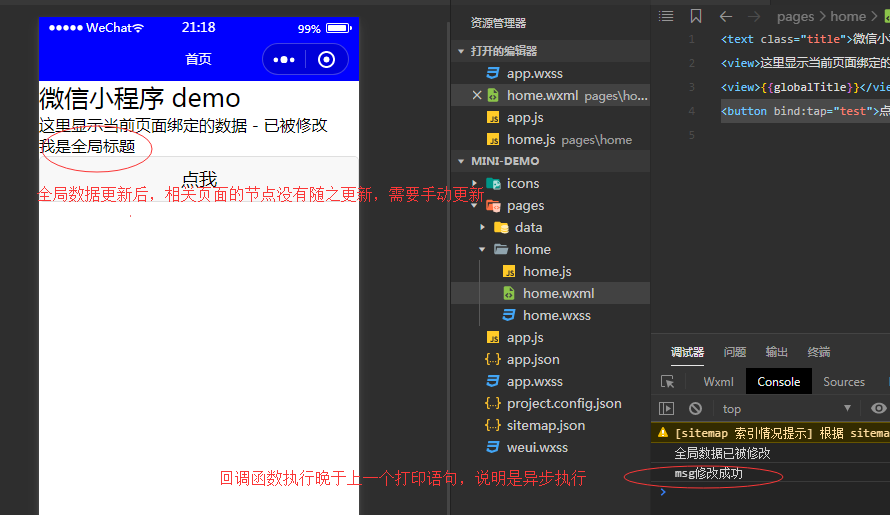
Task: Close home.wxml in open editors
Action: (x=477, y=95)
